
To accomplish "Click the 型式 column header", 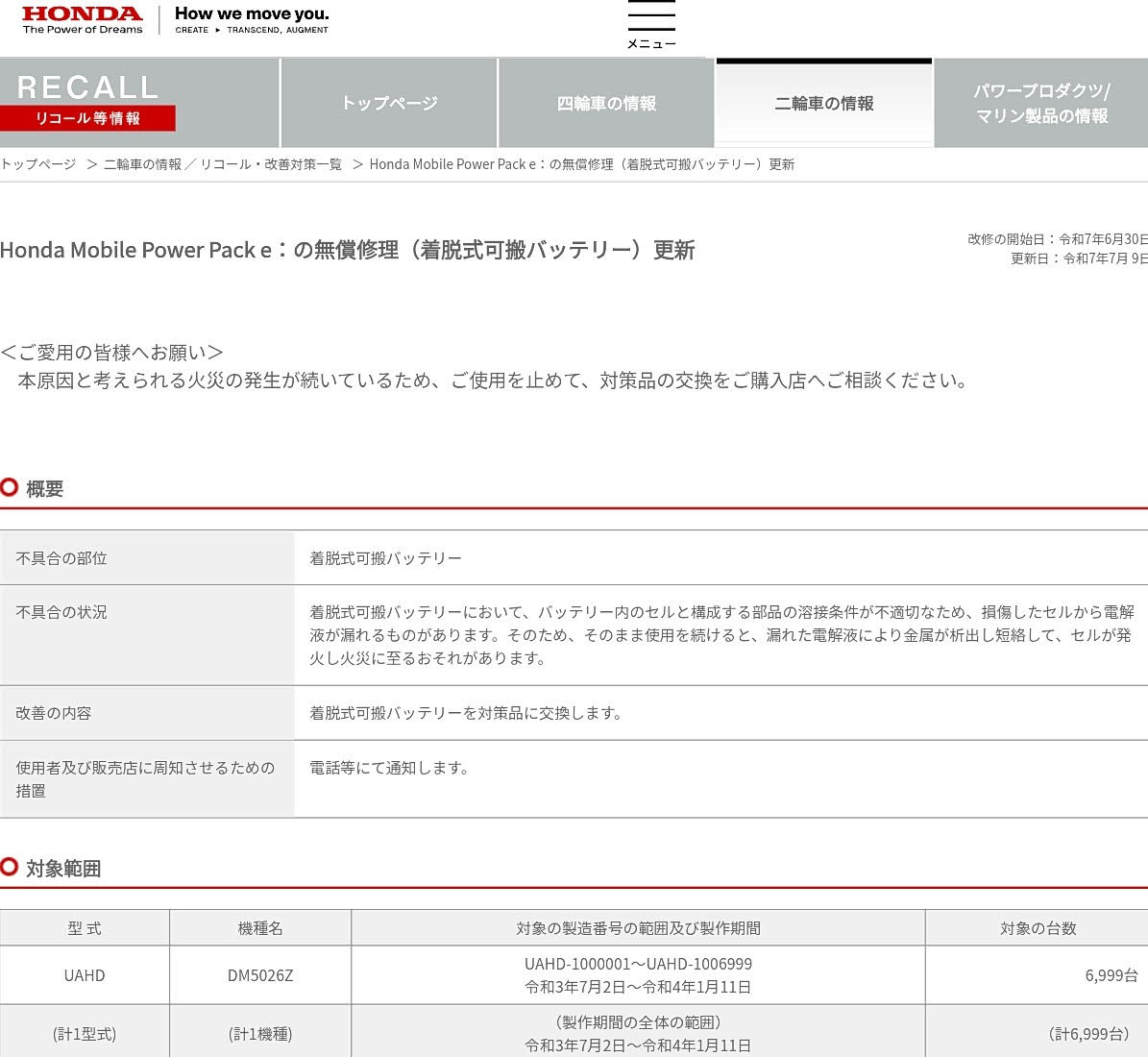I will pyautogui.click(x=85, y=928).
